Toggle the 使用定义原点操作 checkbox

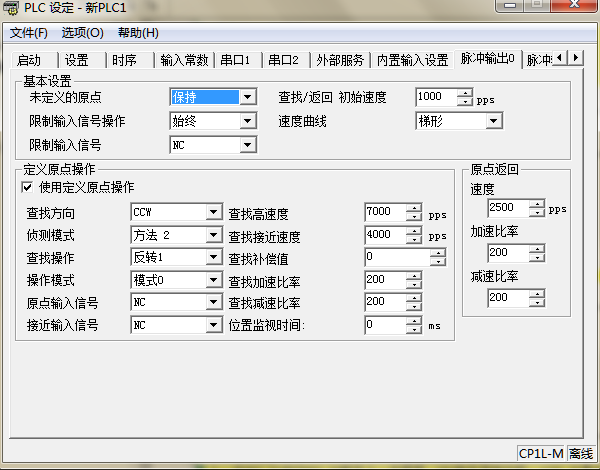pos(27,188)
